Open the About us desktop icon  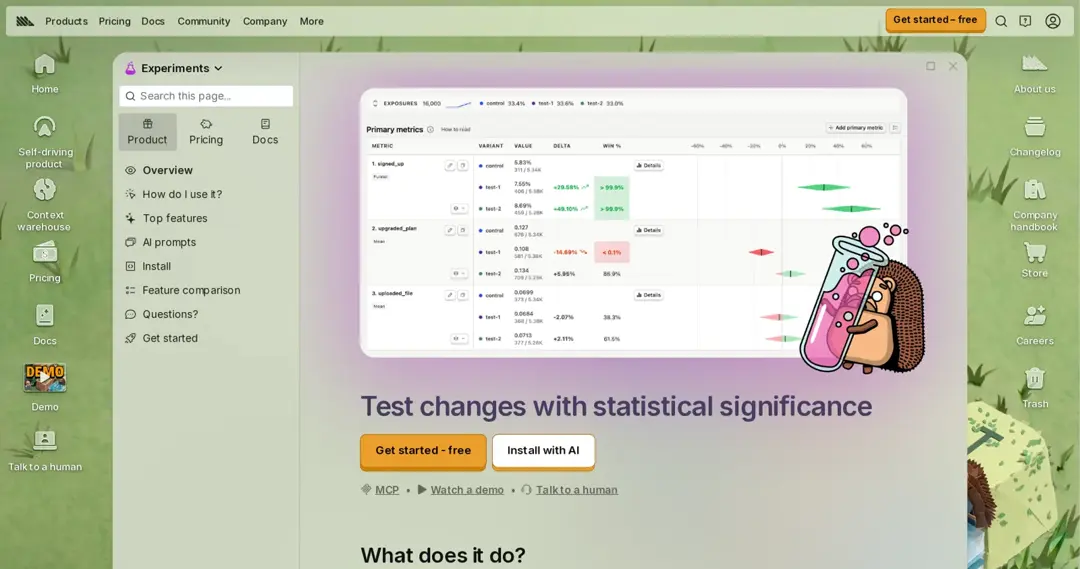point(1035,74)
